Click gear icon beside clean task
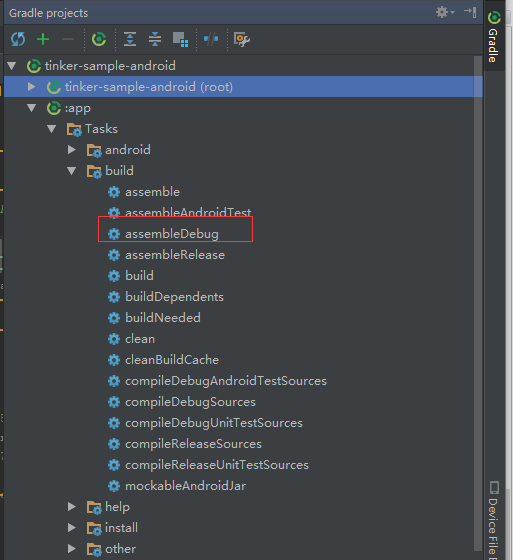 pyautogui.click(x=114, y=339)
